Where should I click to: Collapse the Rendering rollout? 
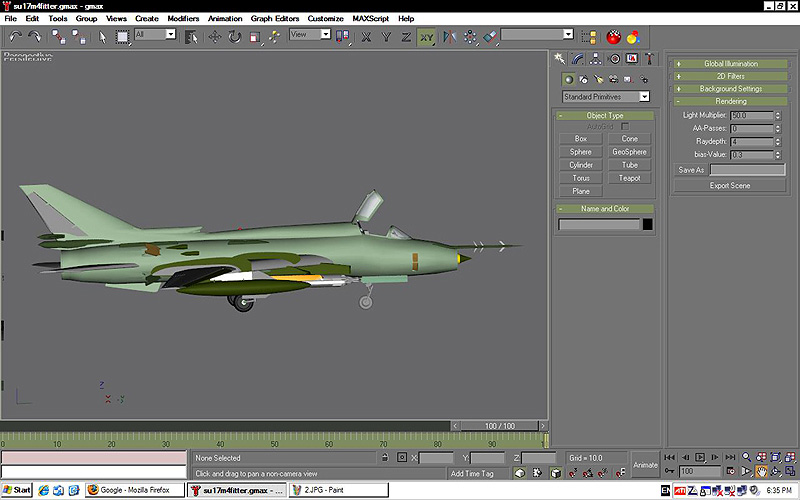pos(730,101)
